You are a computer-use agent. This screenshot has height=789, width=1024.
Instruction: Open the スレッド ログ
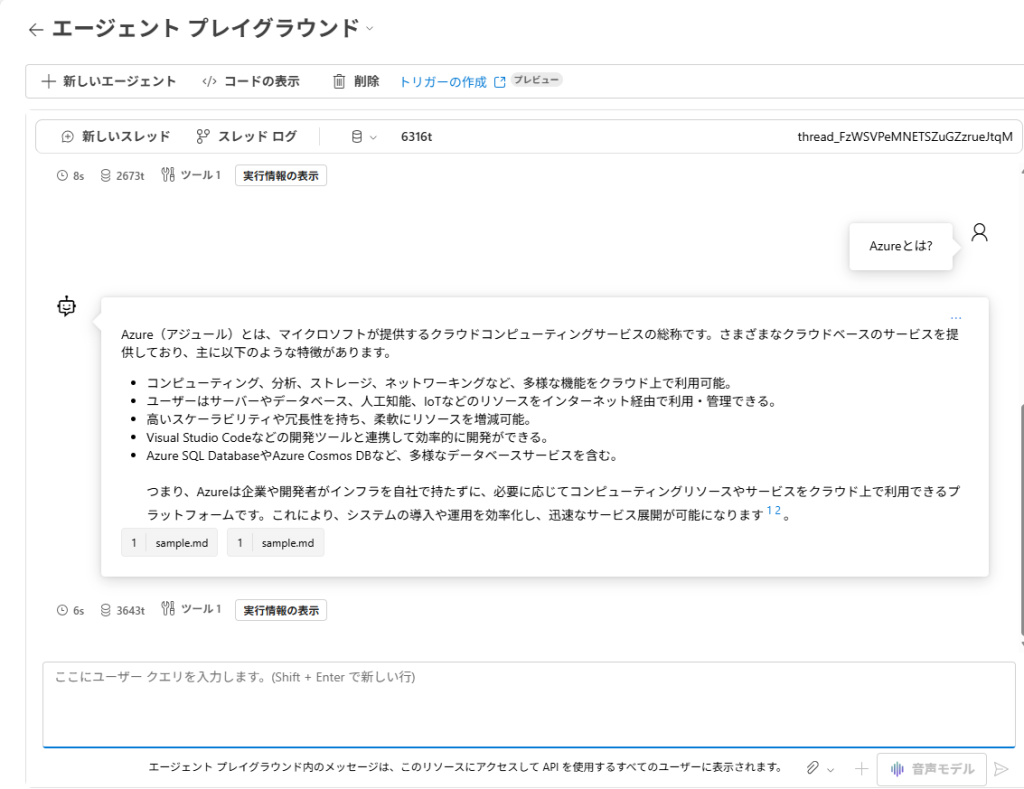click(246, 136)
